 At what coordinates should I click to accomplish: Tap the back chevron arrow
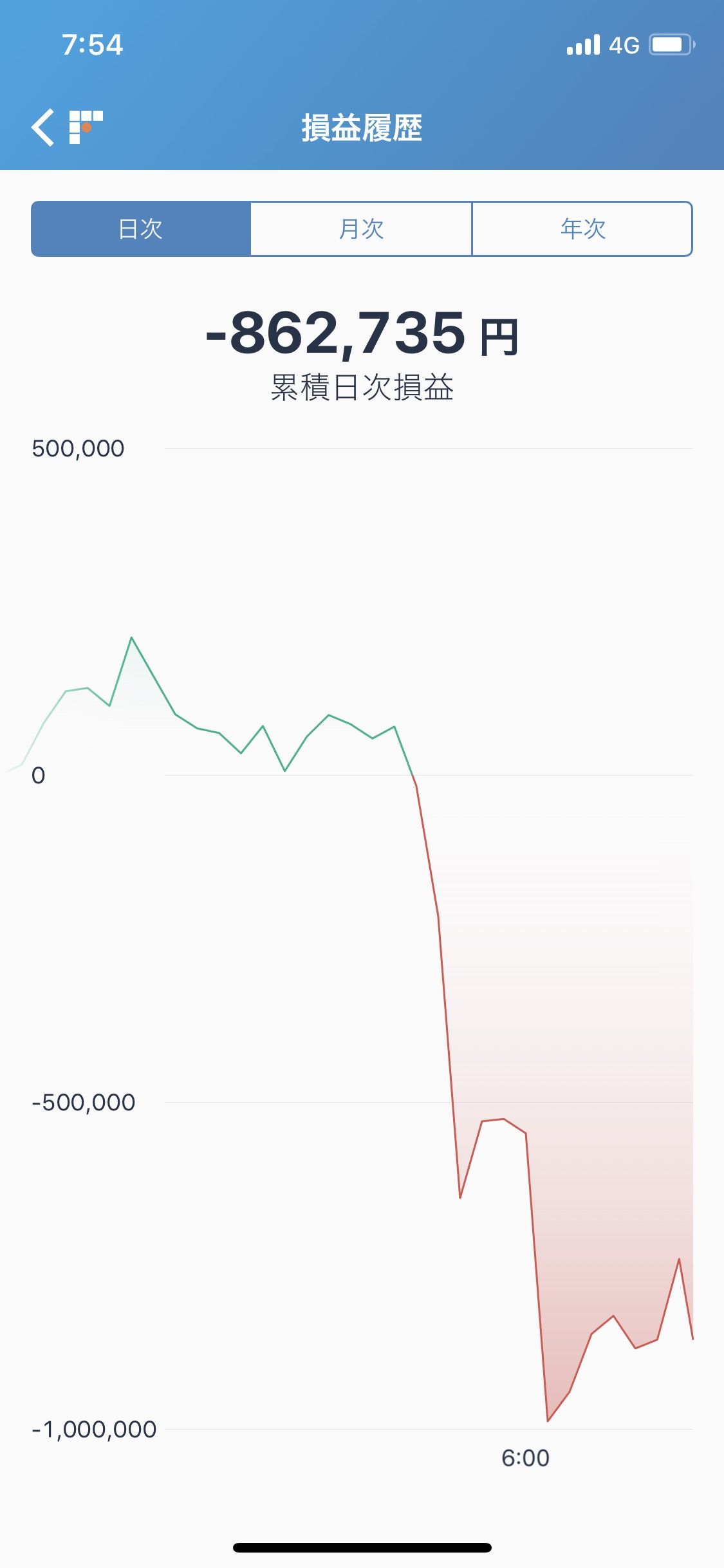43,127
